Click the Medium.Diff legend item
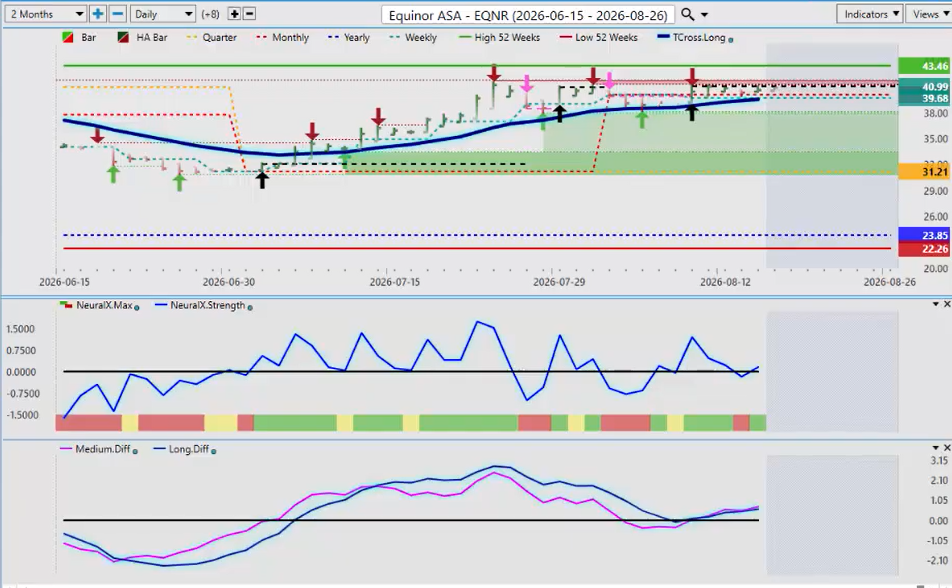The image size is (952, 588). pyautogui.click(x=95, y=449)
